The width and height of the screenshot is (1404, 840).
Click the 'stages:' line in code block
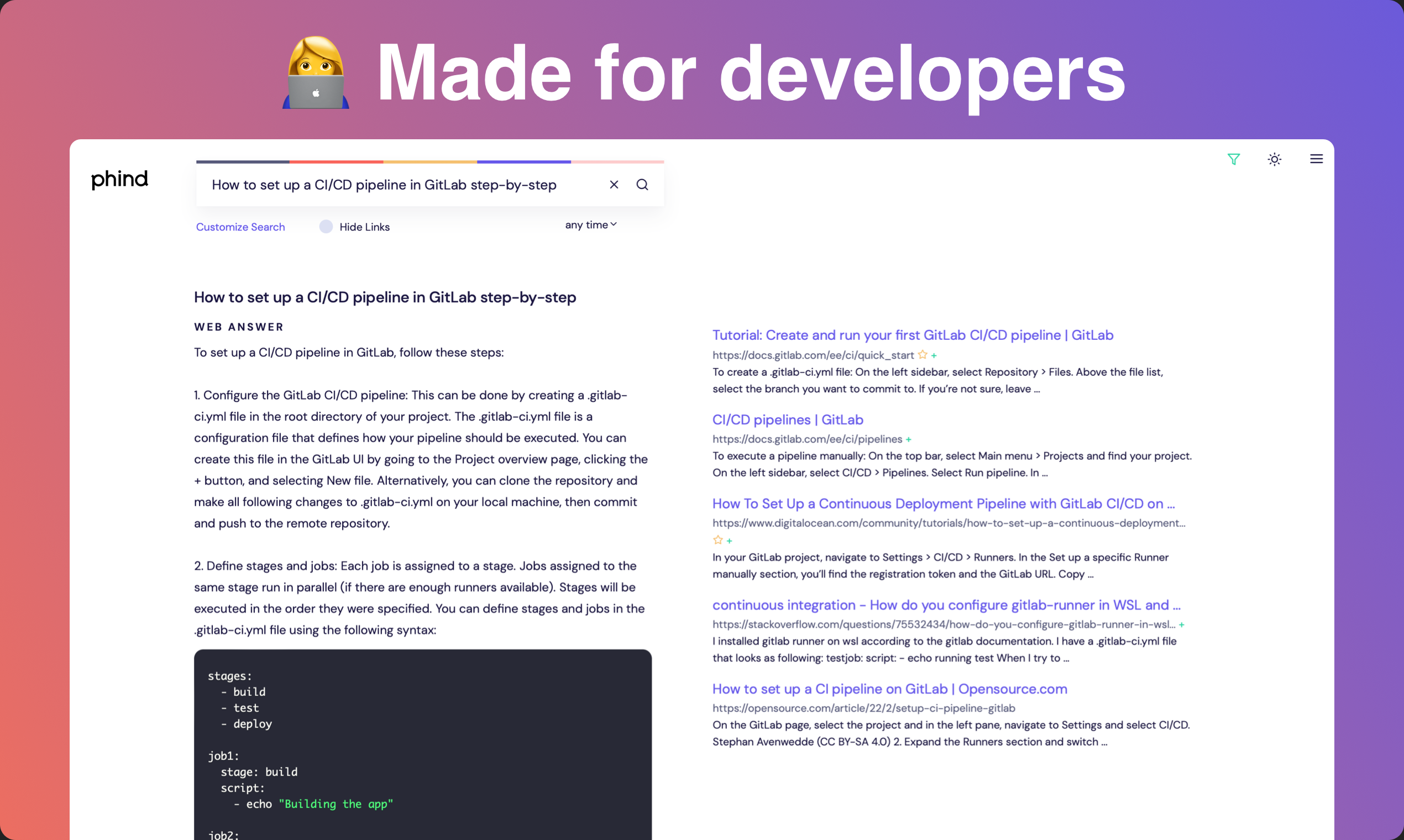tap(230, 676)
